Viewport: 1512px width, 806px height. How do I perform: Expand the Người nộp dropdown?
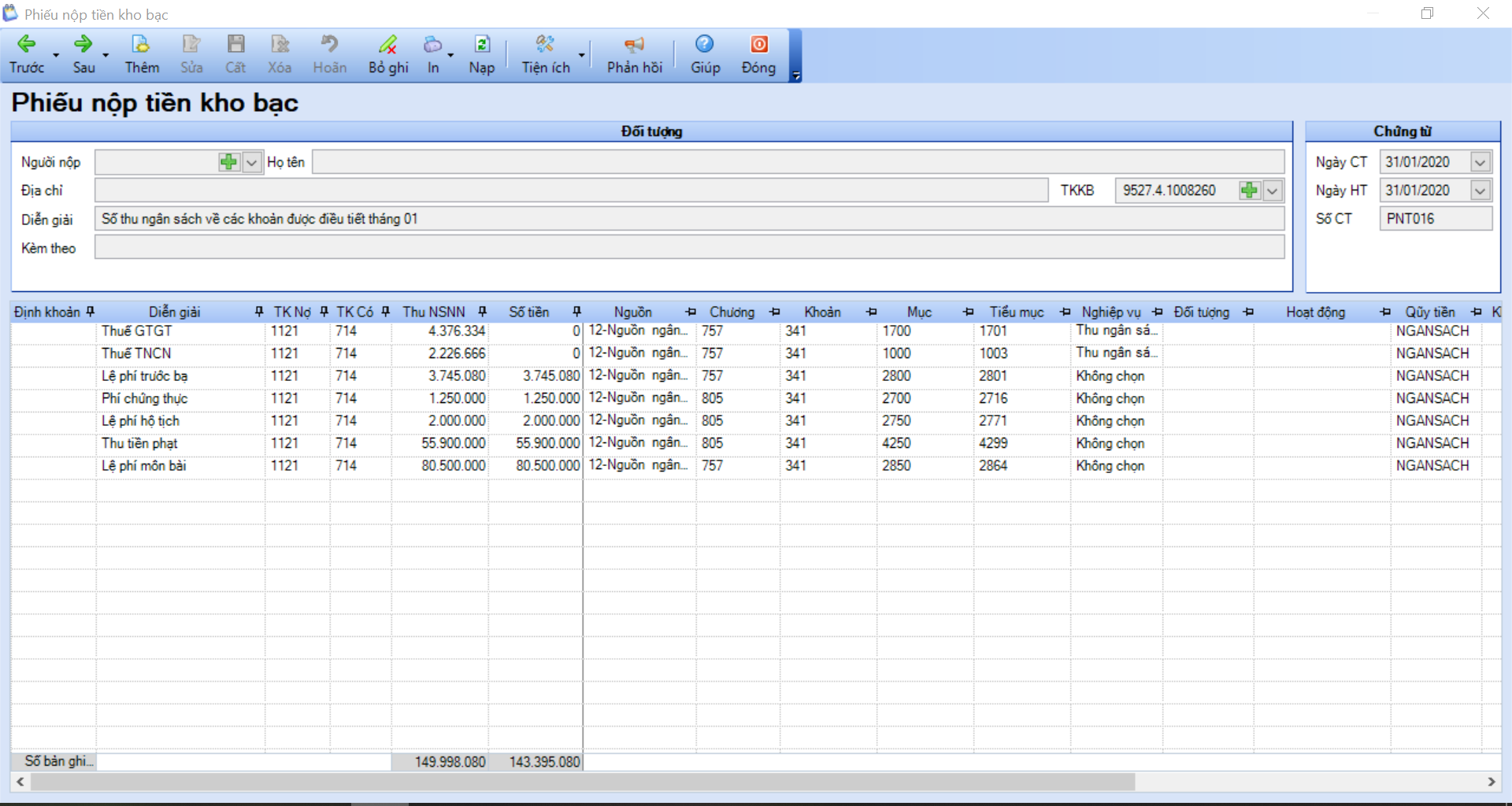point(252,162)
